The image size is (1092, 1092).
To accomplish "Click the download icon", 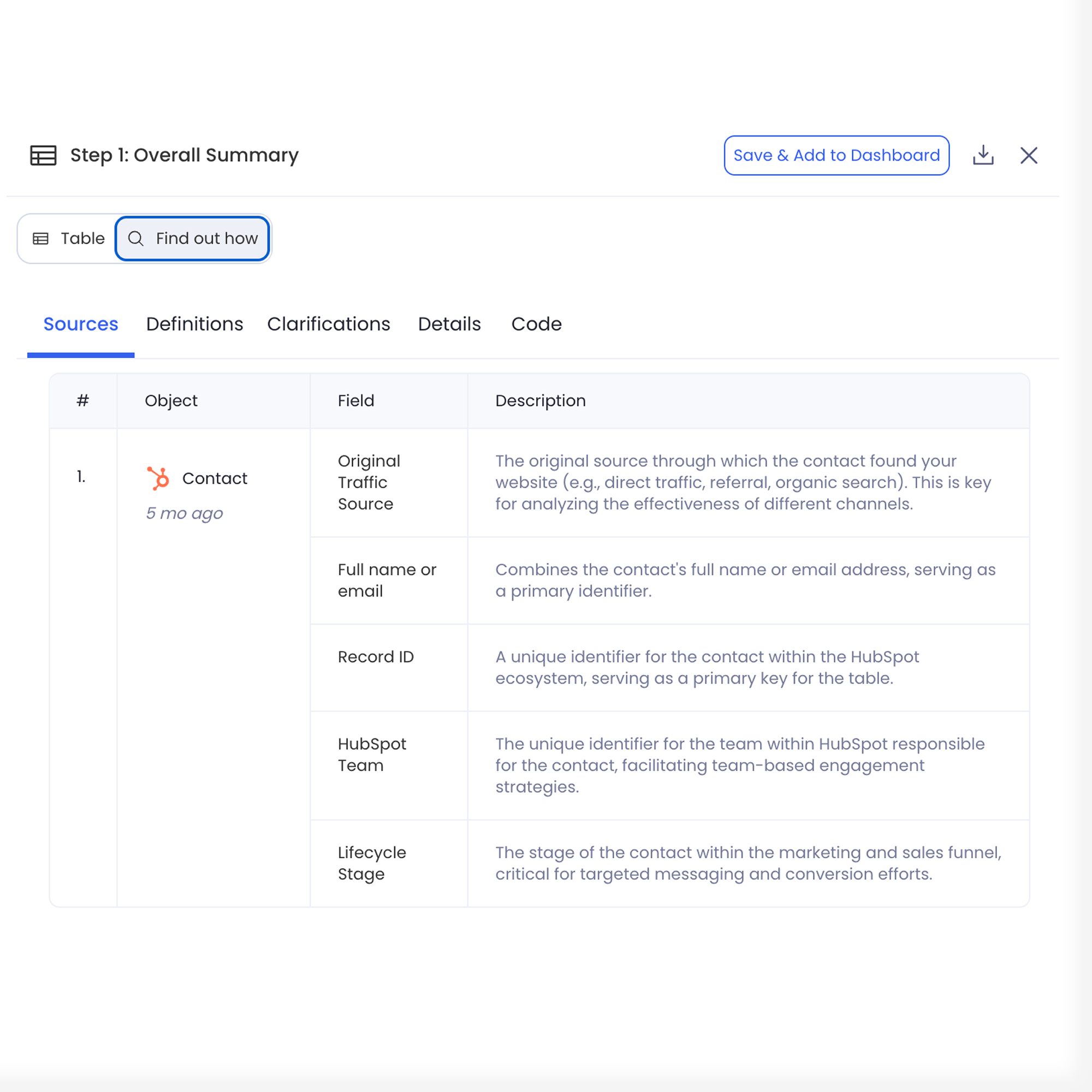I will (983, 156).
